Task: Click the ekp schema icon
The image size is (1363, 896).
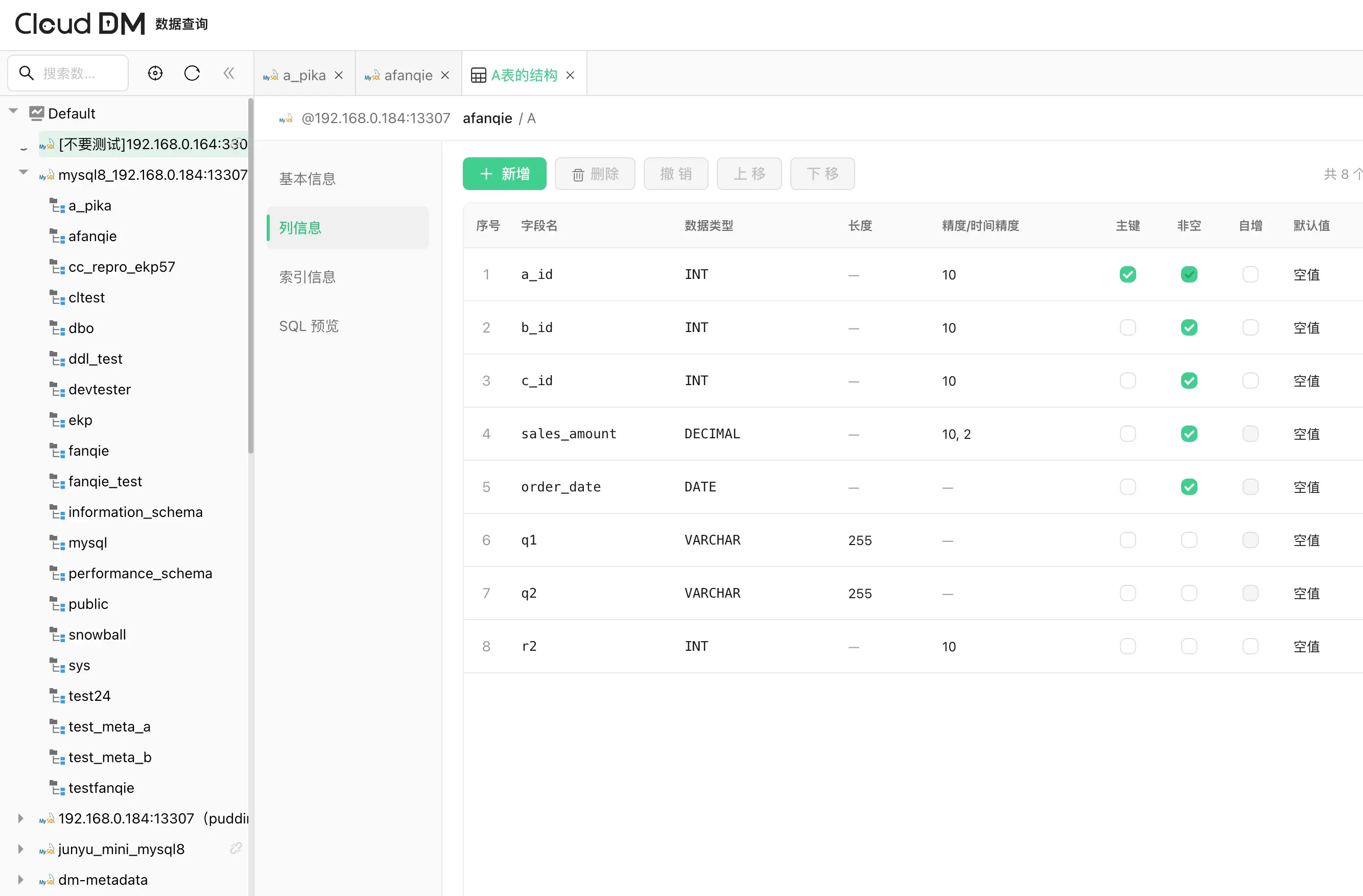Action: pos(57,420)
